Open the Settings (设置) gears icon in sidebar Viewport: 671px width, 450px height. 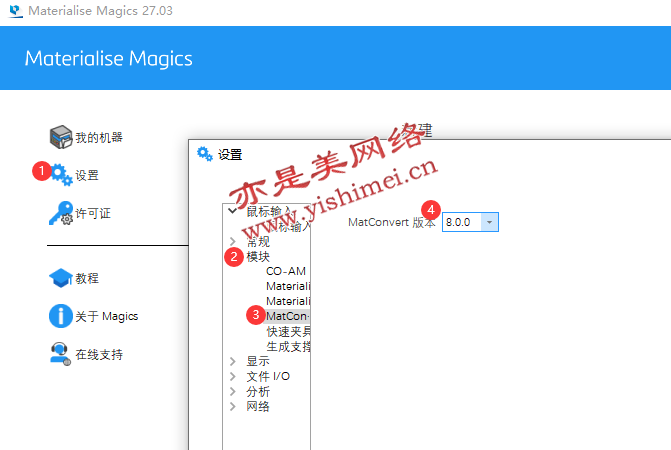point(62,175)
